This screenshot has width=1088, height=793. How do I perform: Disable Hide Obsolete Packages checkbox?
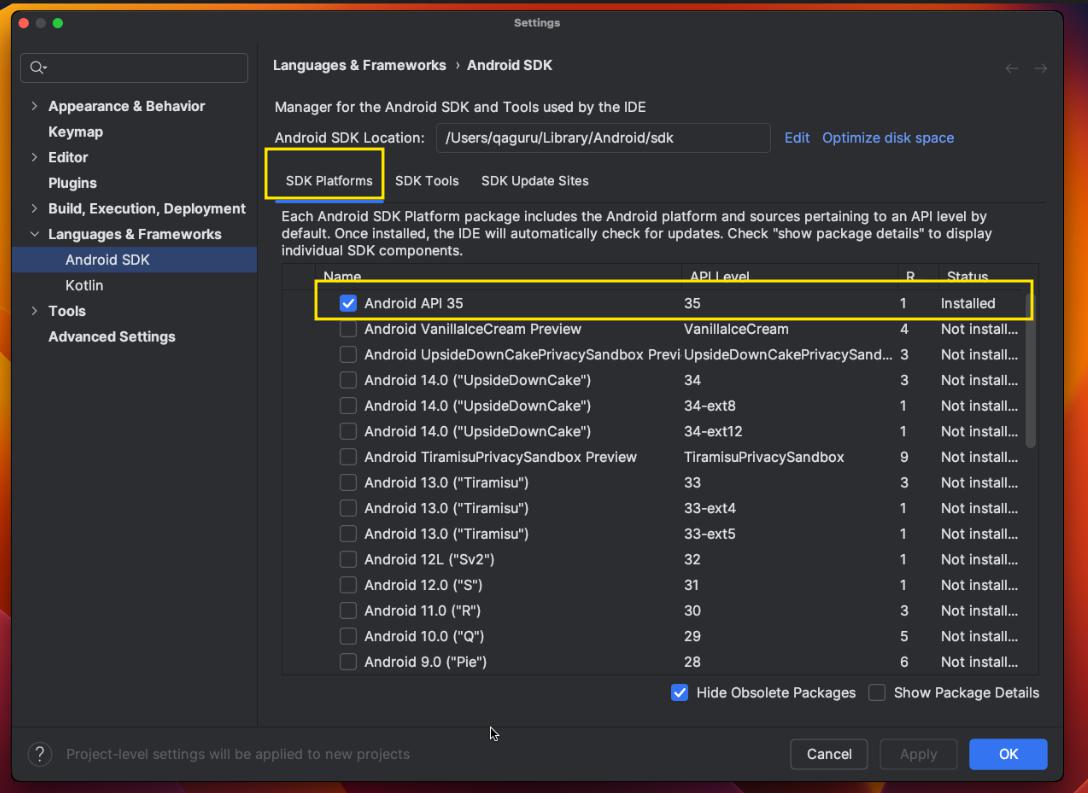click(679, 692)
